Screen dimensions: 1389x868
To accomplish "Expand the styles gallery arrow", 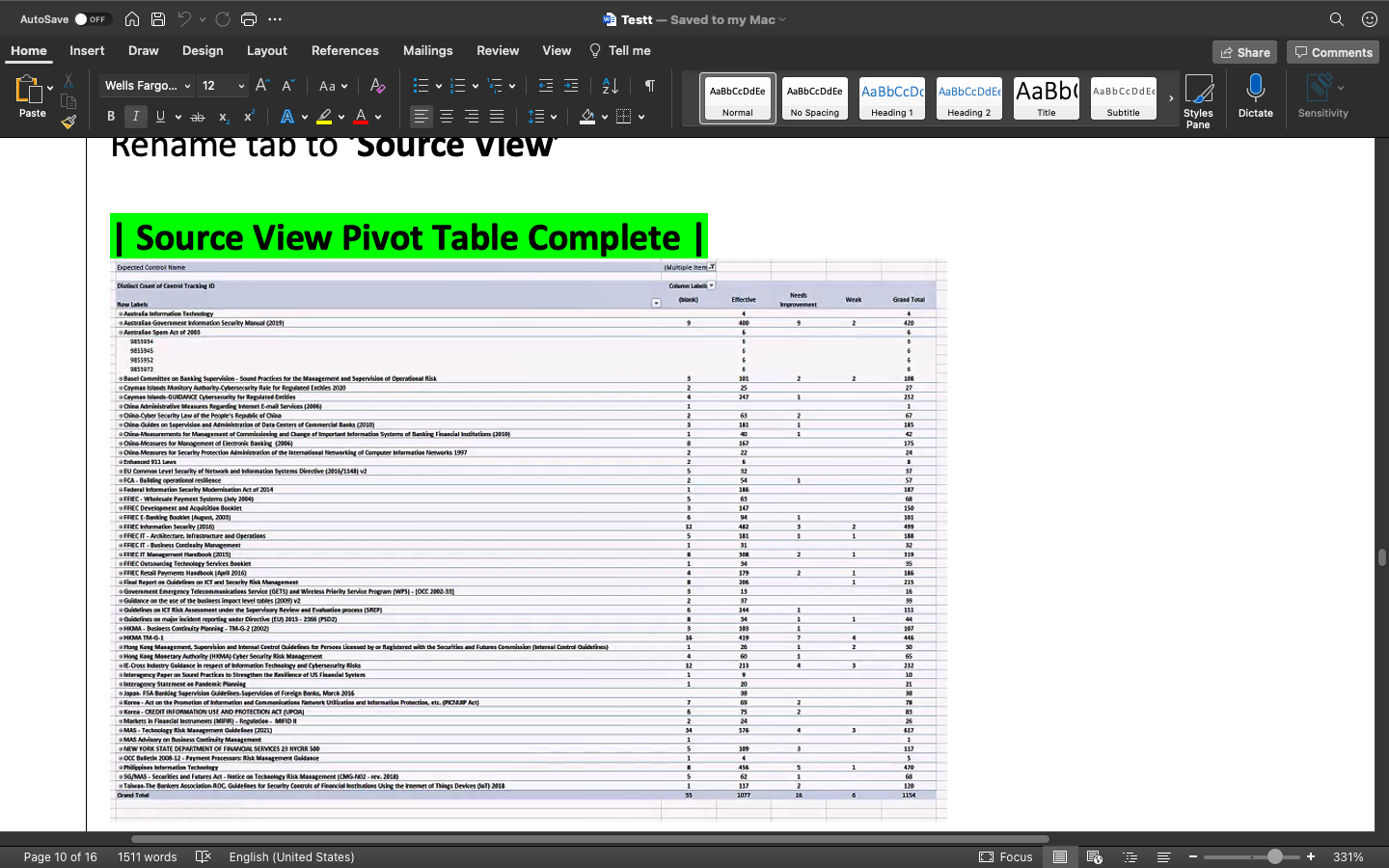I will (x=1171, y=98).
